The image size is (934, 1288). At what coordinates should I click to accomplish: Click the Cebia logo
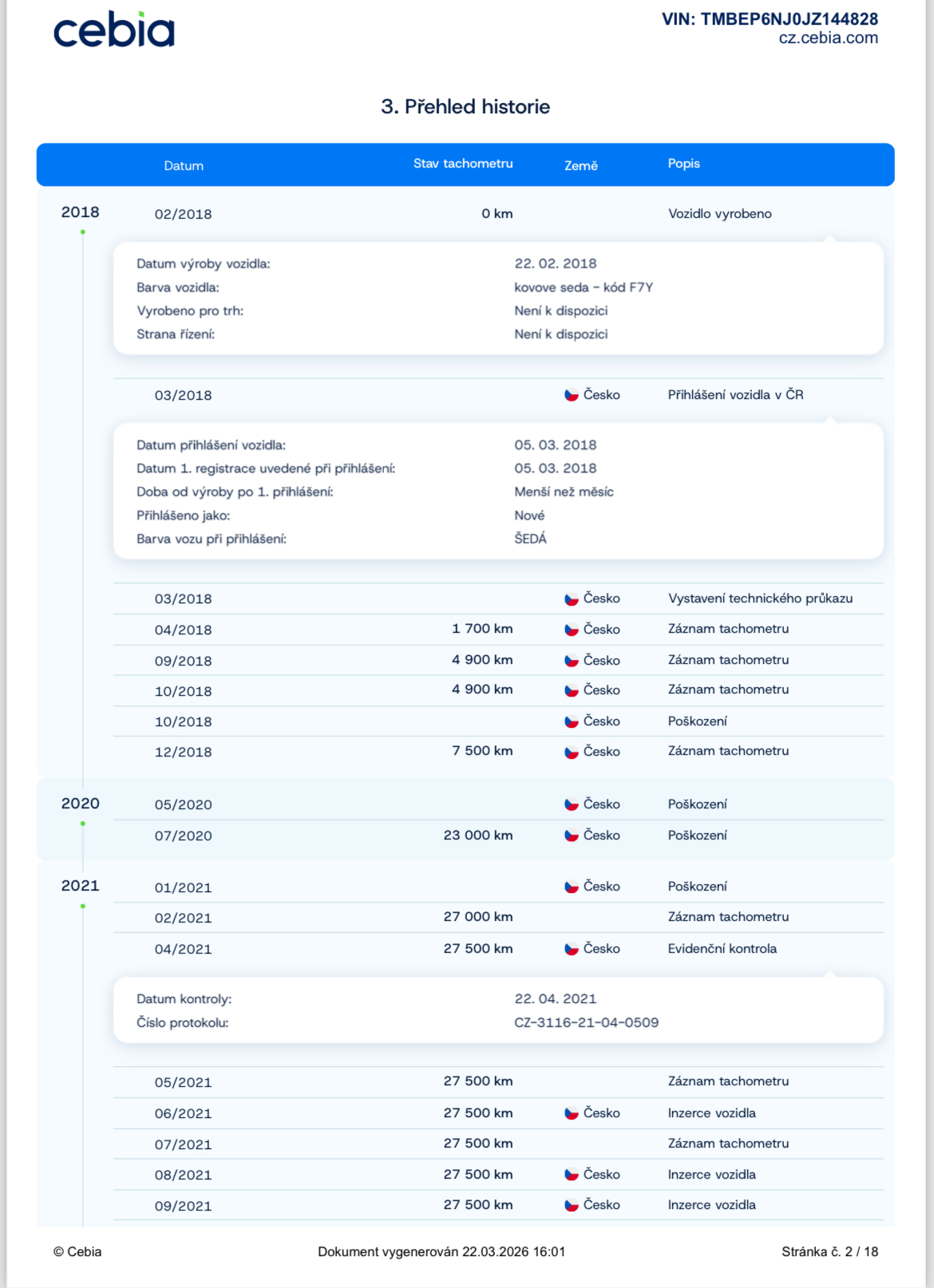(113, 30)
